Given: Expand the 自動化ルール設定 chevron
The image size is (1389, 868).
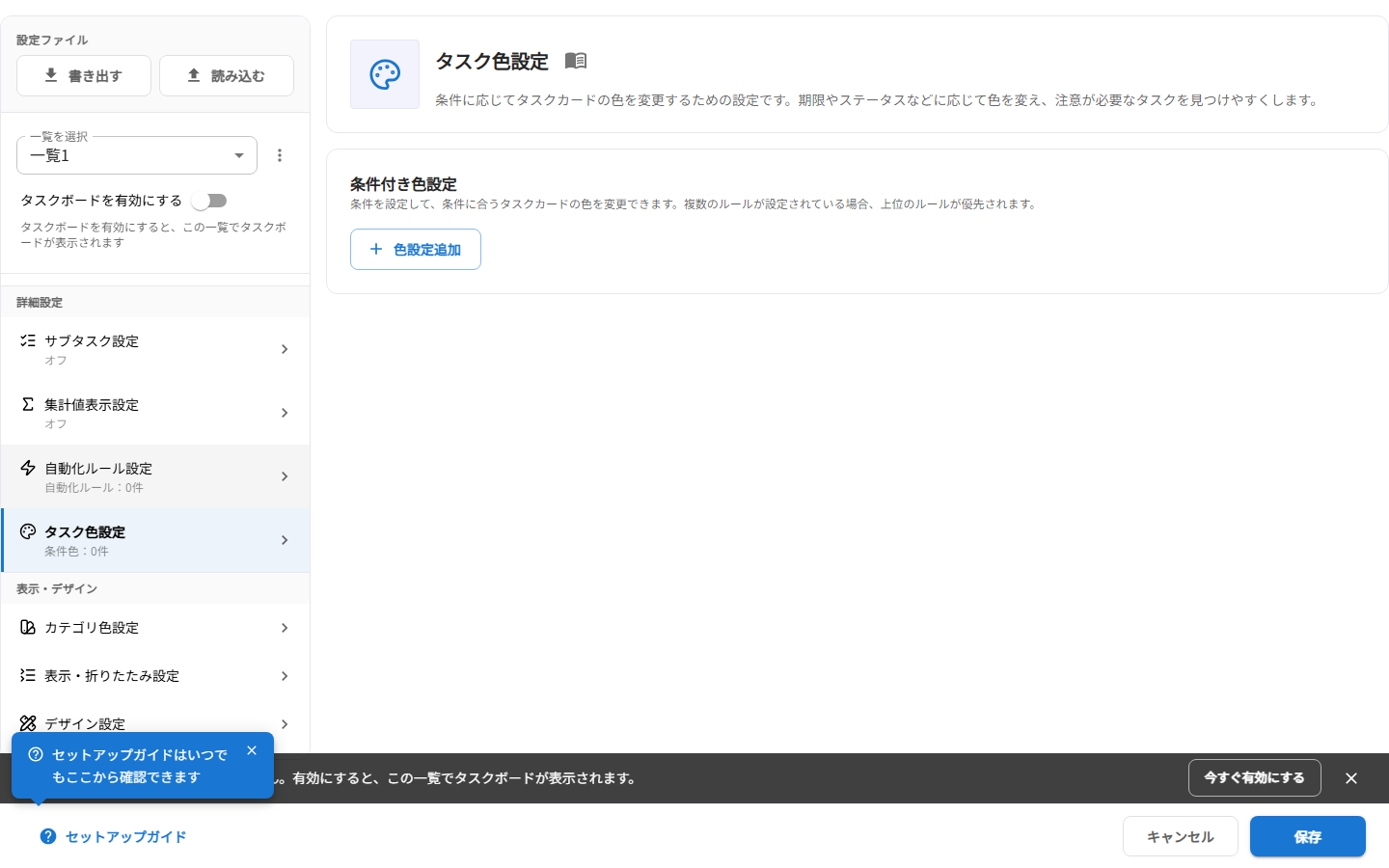Looking at the screenshot, I should [x=285, y=476].
